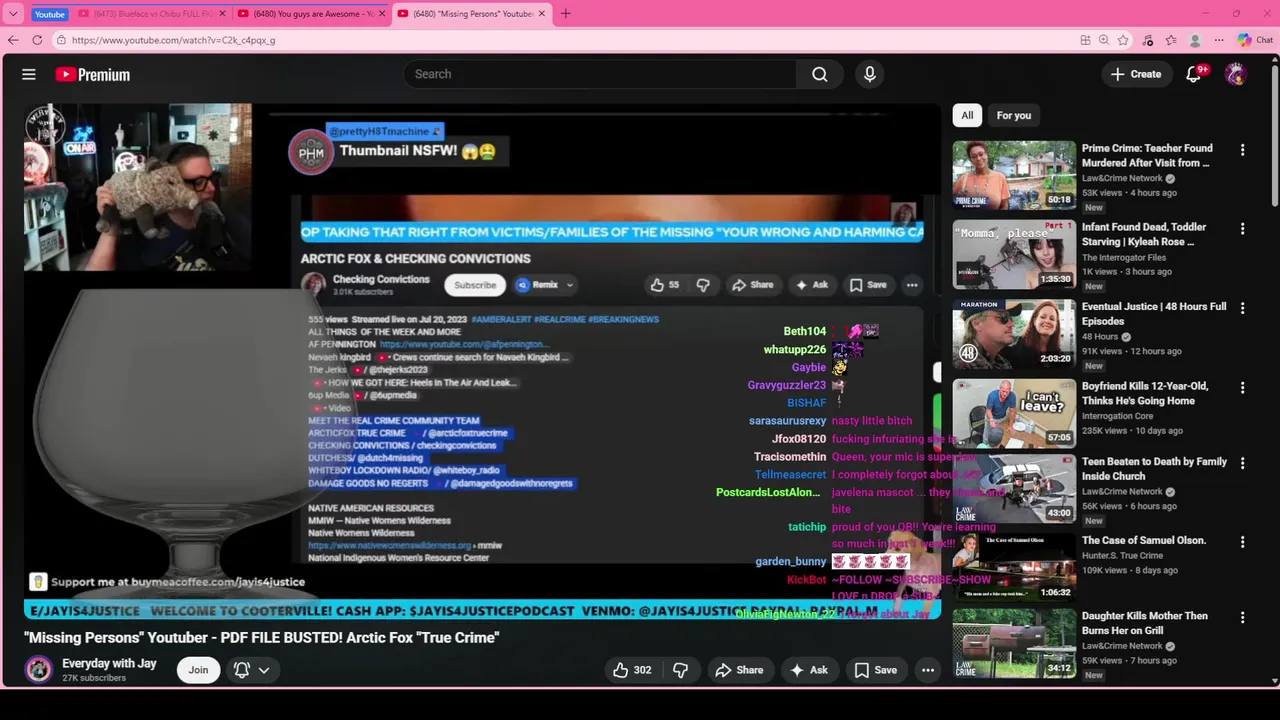
Task: Close the Blueface vs Chibu tab
Action: 224,14
